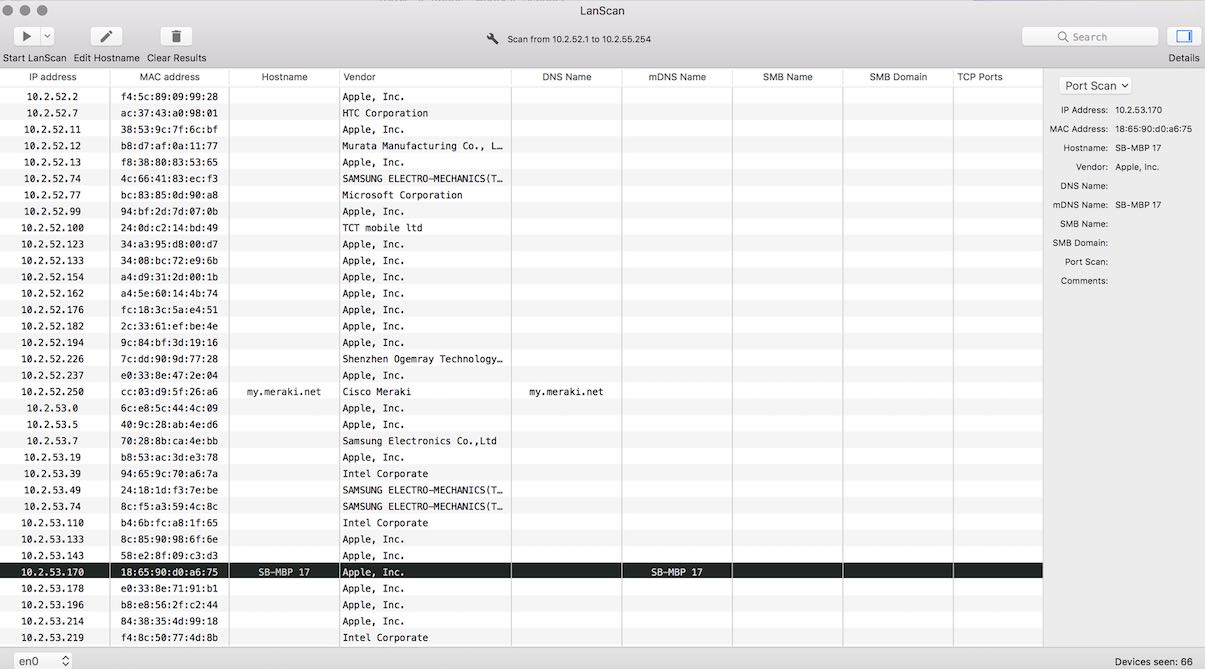Click MAC address 34:08:bc:72:e9:6b
Screen dimensions: 1205x669
coord(169,261)
